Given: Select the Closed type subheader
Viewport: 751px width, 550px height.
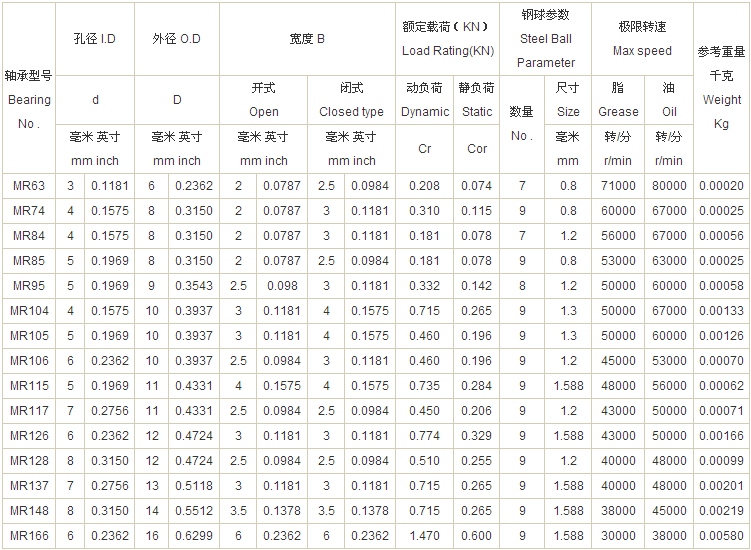Looking at the screenshot, I should pos(352,100).
